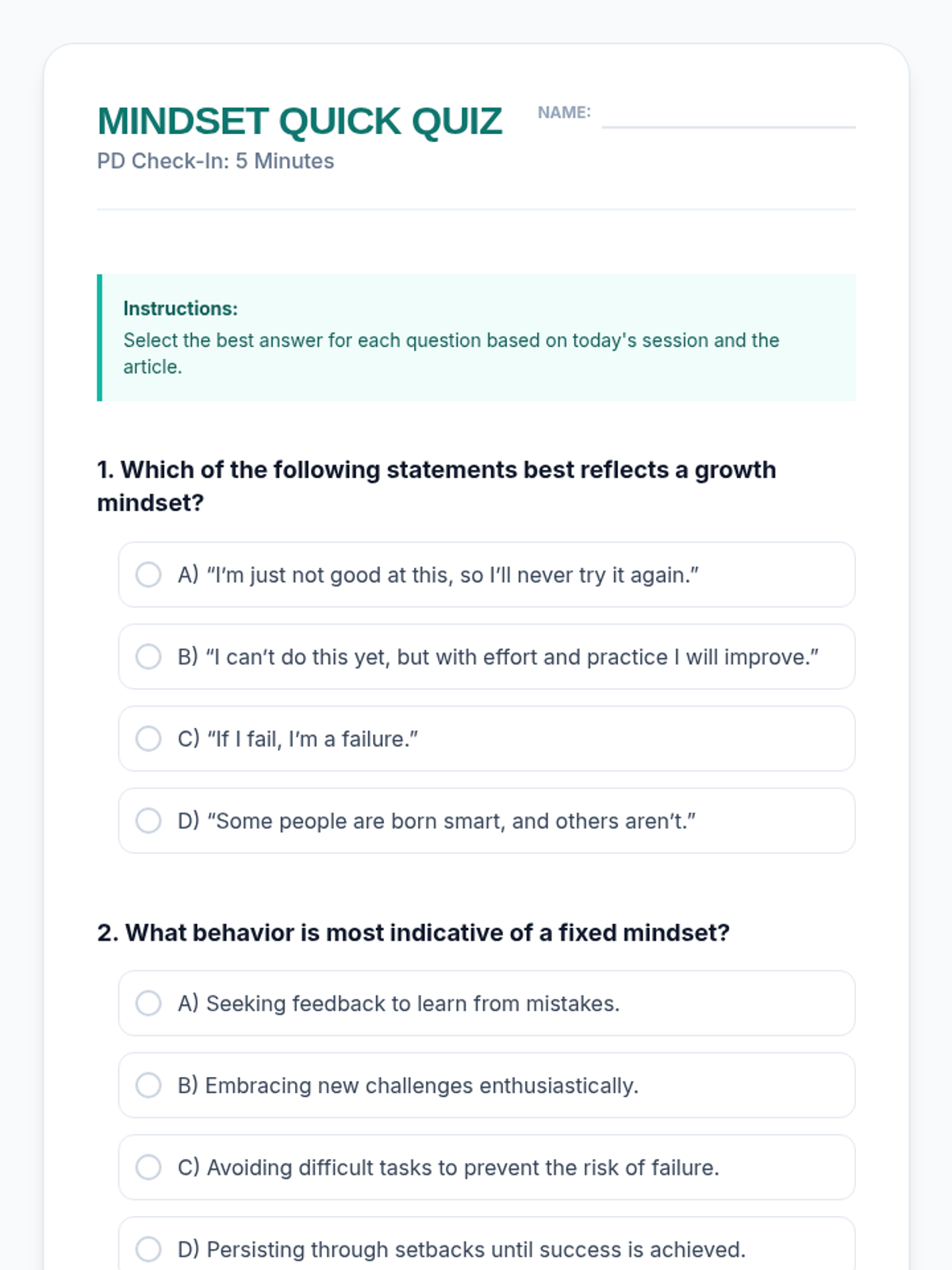Image resolution: width=952 pixels, height=1270 pixels.
Task: Click the Instructions info box
Action: click(x=478, y=337)
